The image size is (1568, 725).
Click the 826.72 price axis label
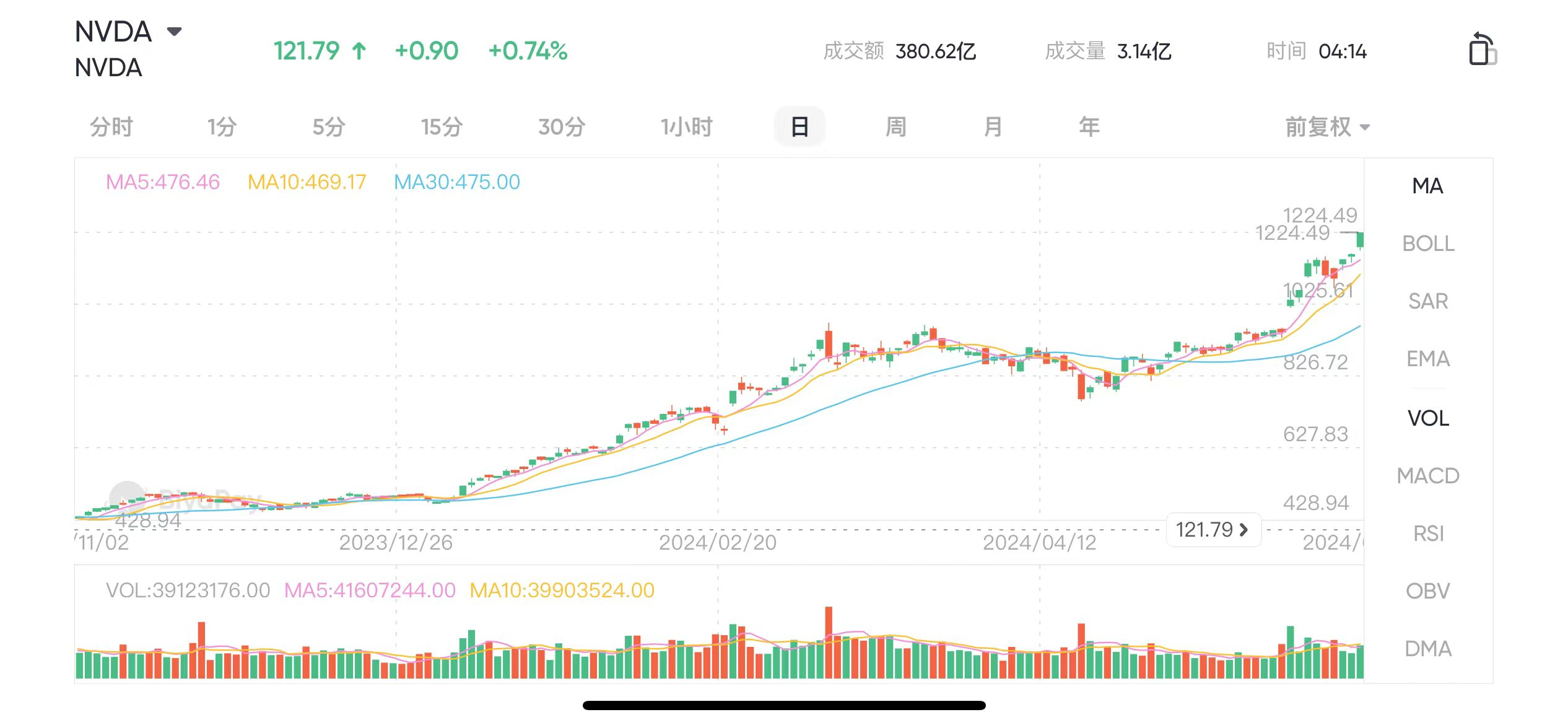[1315, 362]
